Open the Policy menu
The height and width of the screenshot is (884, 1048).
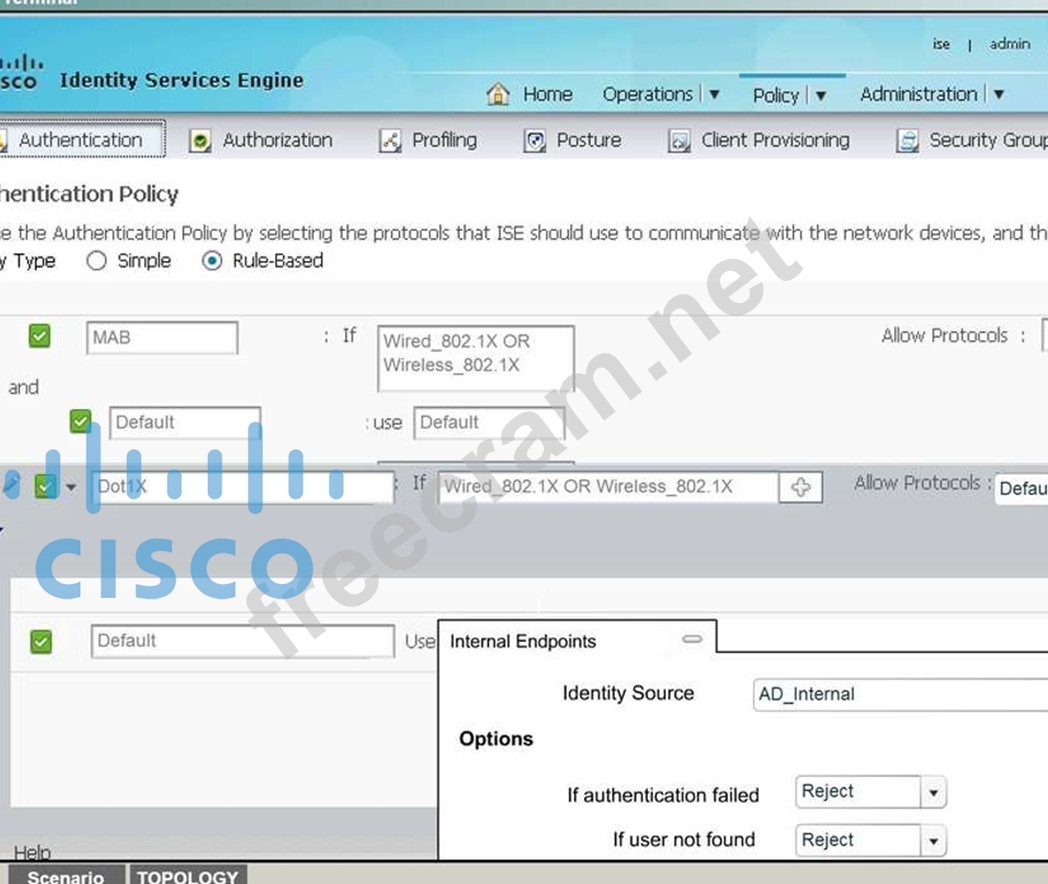pos(776,95)
